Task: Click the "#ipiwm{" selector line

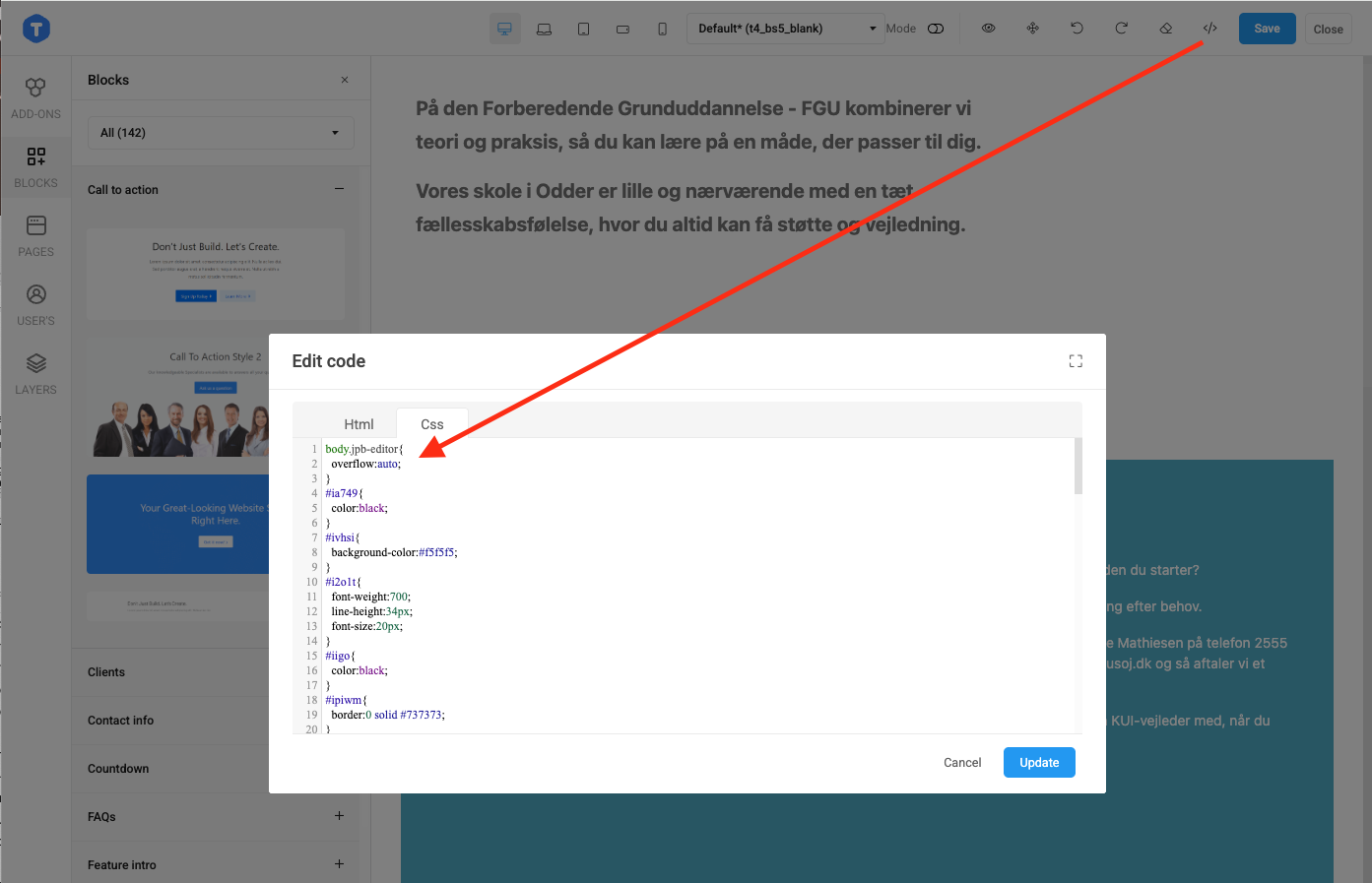Action: point(346,700)
